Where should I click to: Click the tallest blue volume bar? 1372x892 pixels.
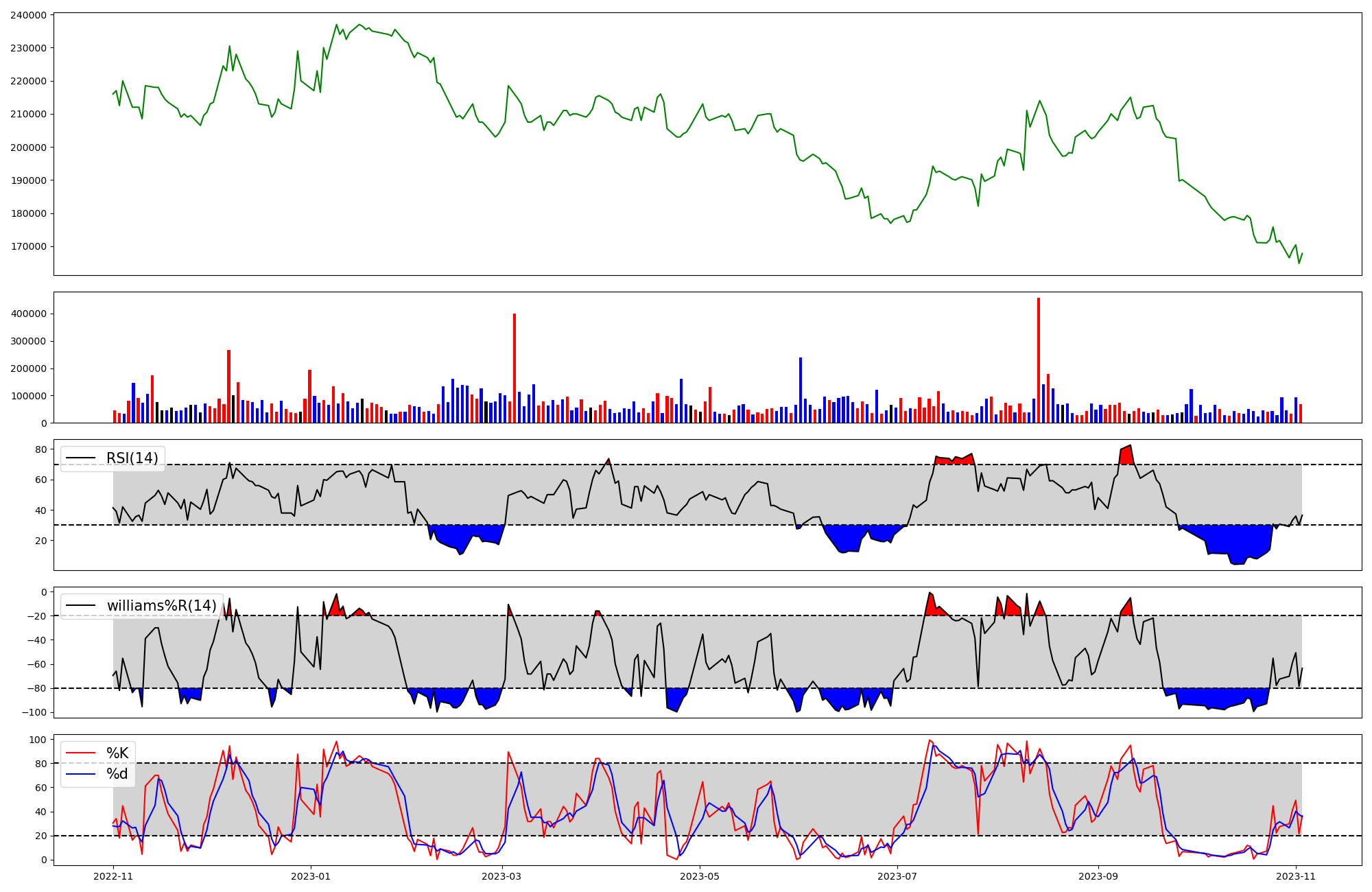coord(801,390)
